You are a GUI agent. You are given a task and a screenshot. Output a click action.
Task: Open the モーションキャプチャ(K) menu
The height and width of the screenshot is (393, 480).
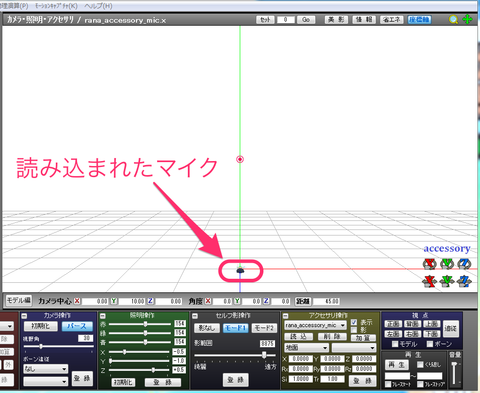click(56, 6)
